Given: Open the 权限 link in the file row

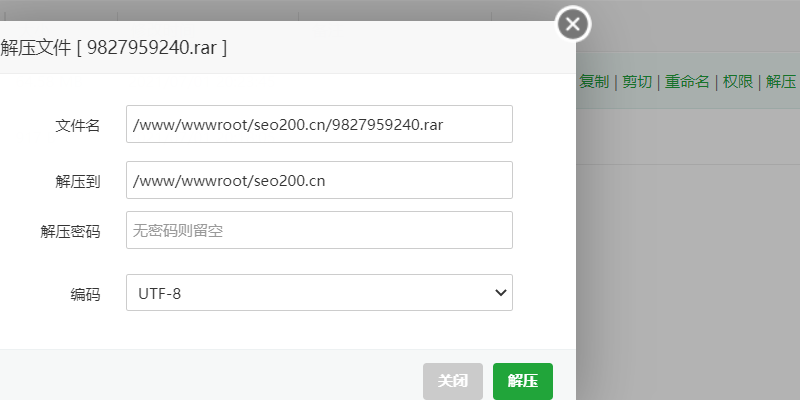Looking at the screenshot, I should pyautogui.click(x=737, y=82).
